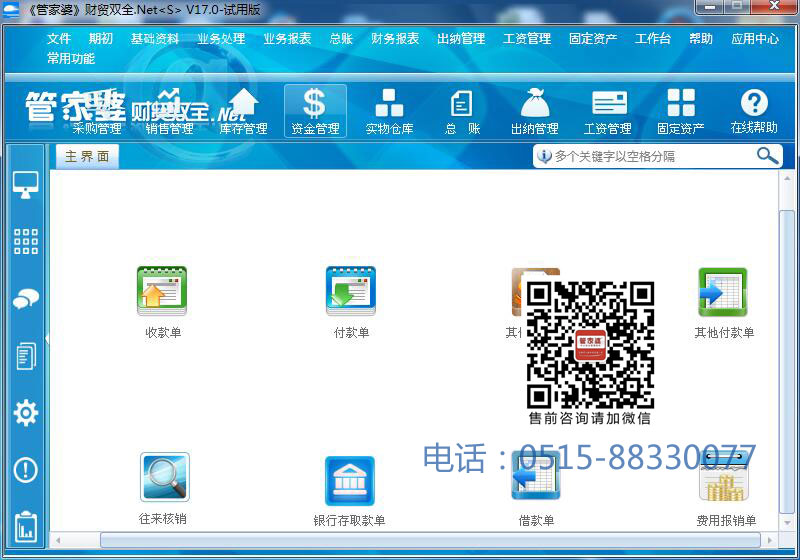Viewport: 800px width, 560px height.
Task: Open 固定资产 grid icon
Action: point(681,112)
